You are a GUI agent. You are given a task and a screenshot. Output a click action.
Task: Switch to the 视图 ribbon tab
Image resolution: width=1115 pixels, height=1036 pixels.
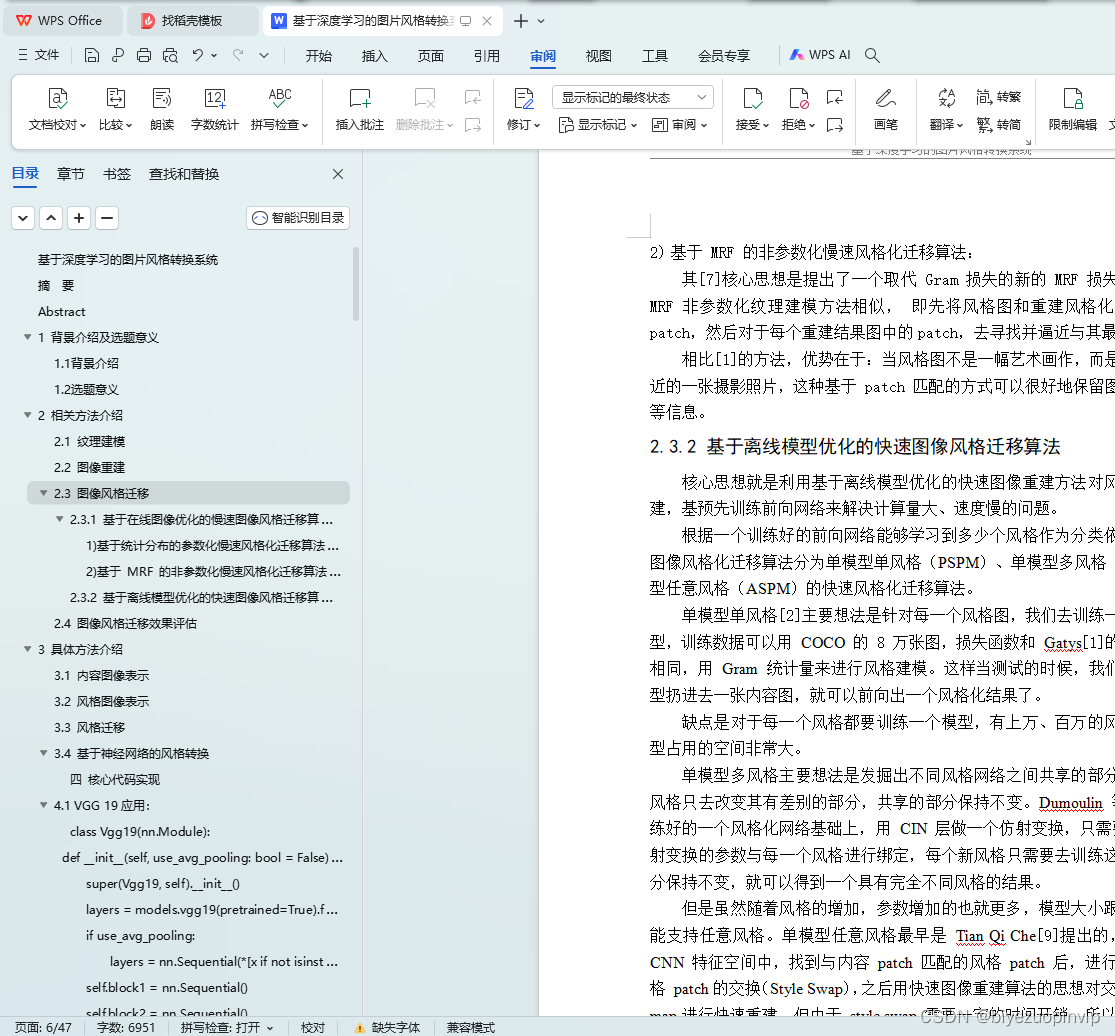[599, 55]
